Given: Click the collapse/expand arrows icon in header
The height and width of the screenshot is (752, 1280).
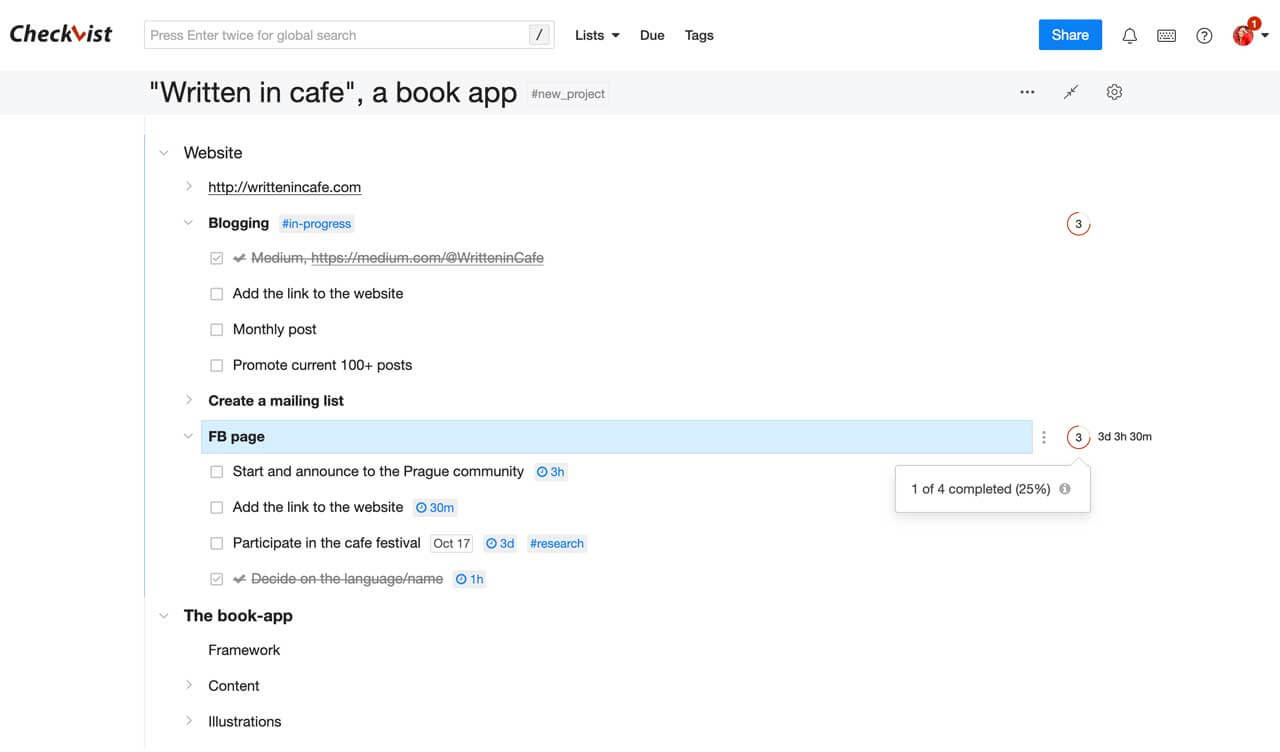Looking at the screenshot, I should (1071, 92).
